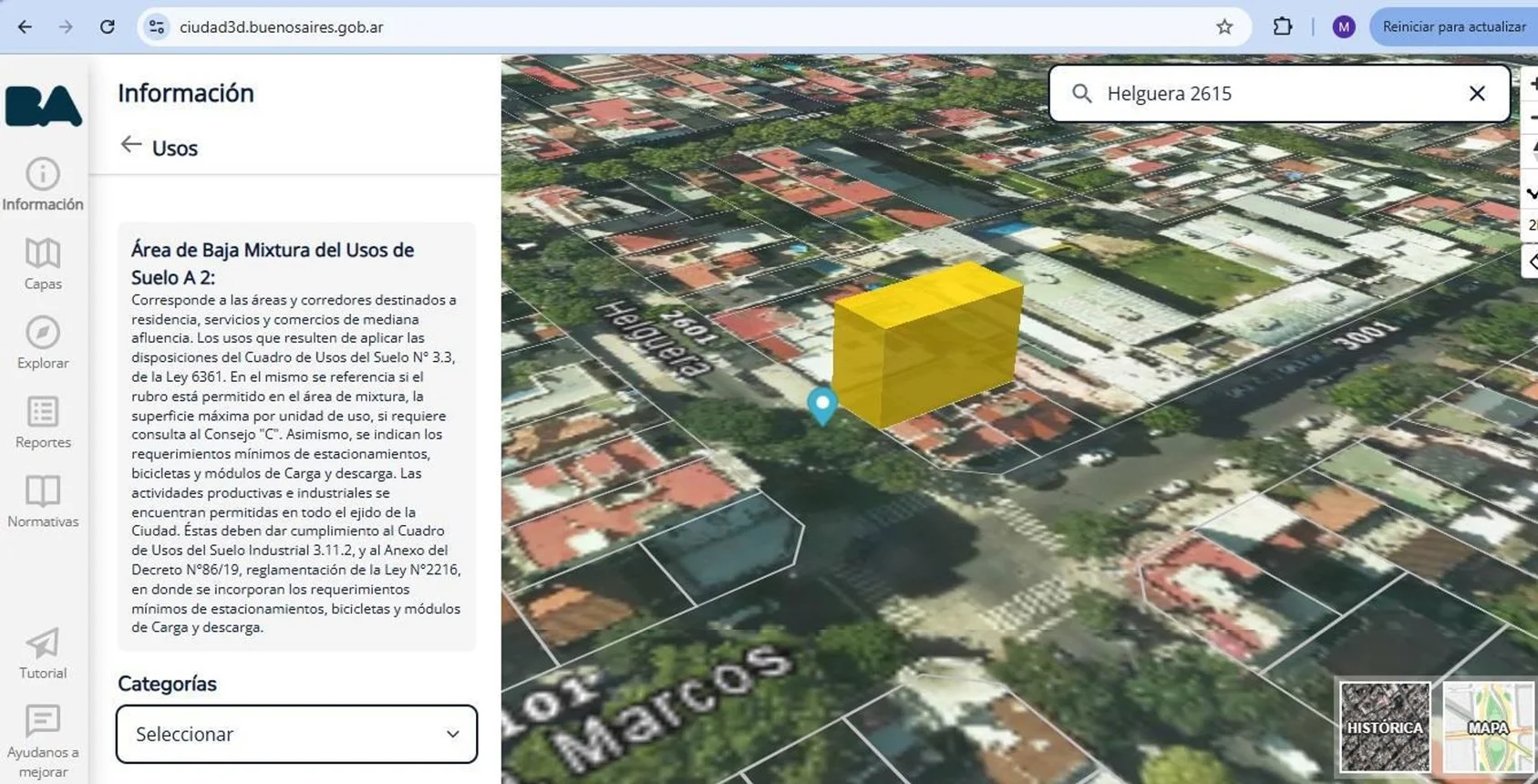Click the '3001' block number on the map
Screen dimensions: 1538x784
point(1364,336)
